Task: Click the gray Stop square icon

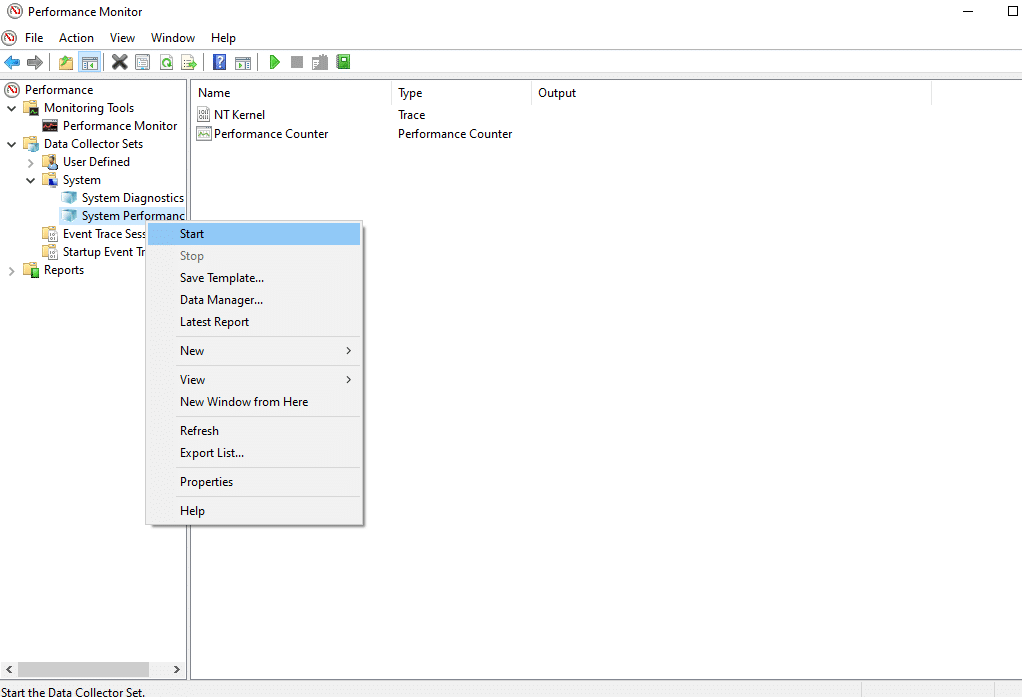Action: coord(297,62)
